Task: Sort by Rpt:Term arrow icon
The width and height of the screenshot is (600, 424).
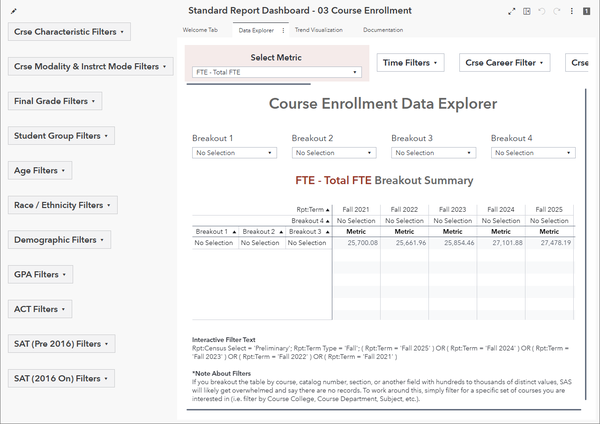Action: [x=328, y=210]
